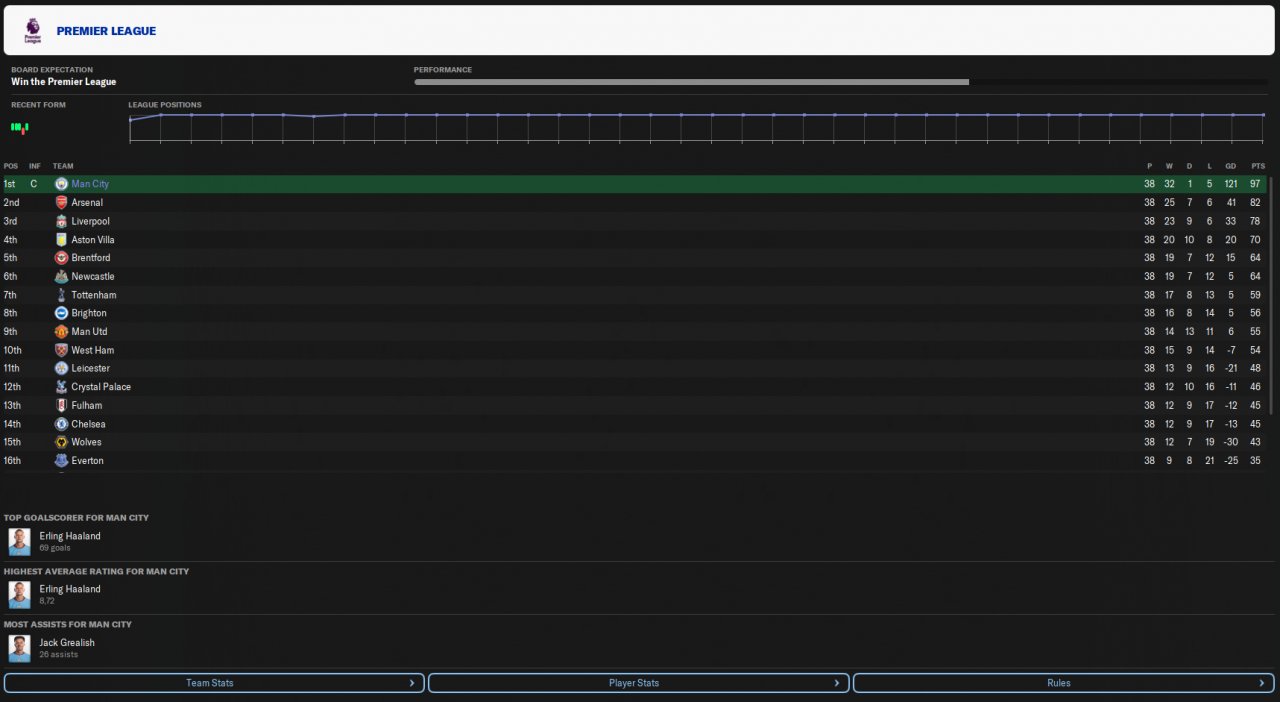
Task: Click the Premier League logo icon
Action: [33, 30]
